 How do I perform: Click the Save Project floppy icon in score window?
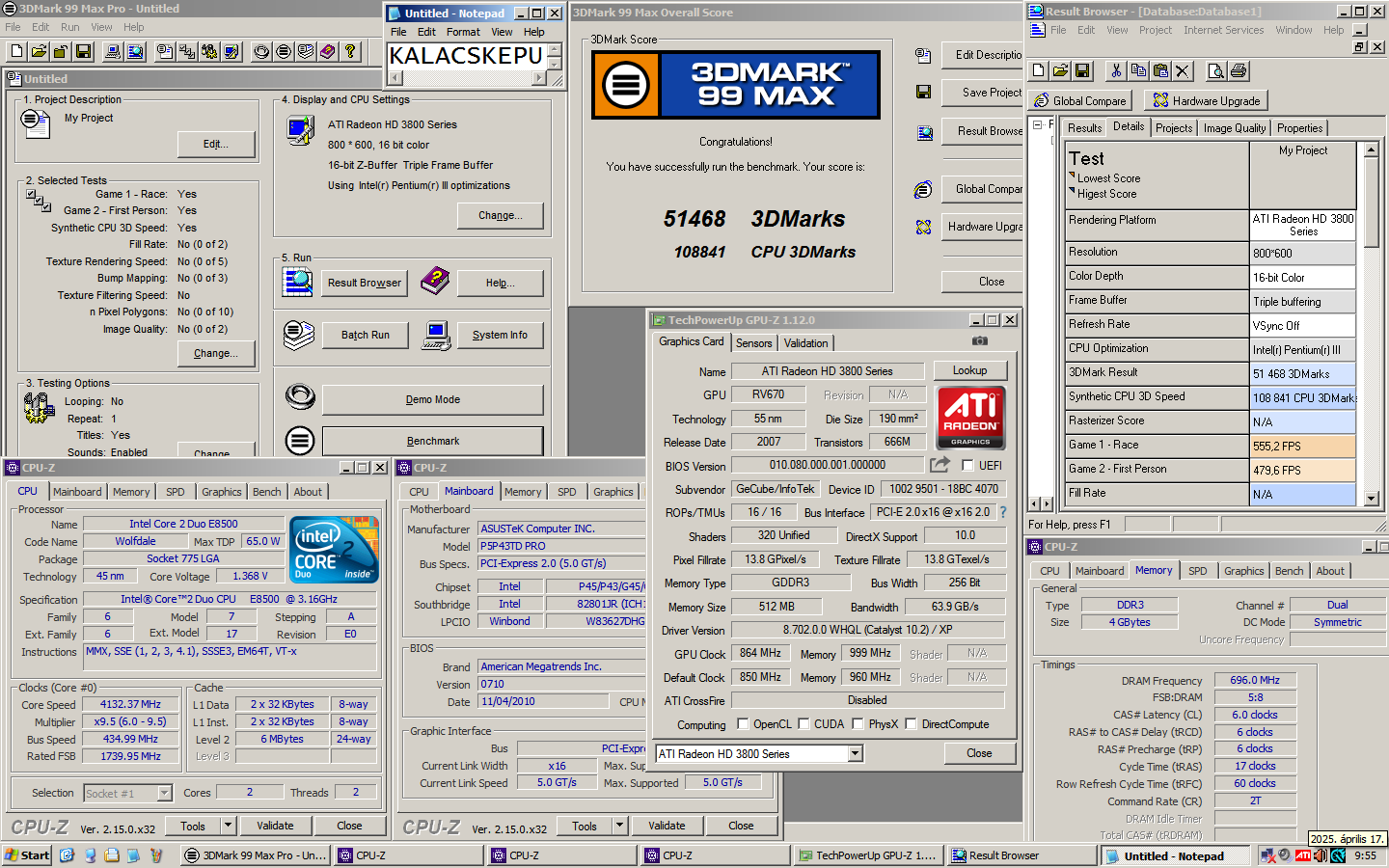click(x=923, y=92)
